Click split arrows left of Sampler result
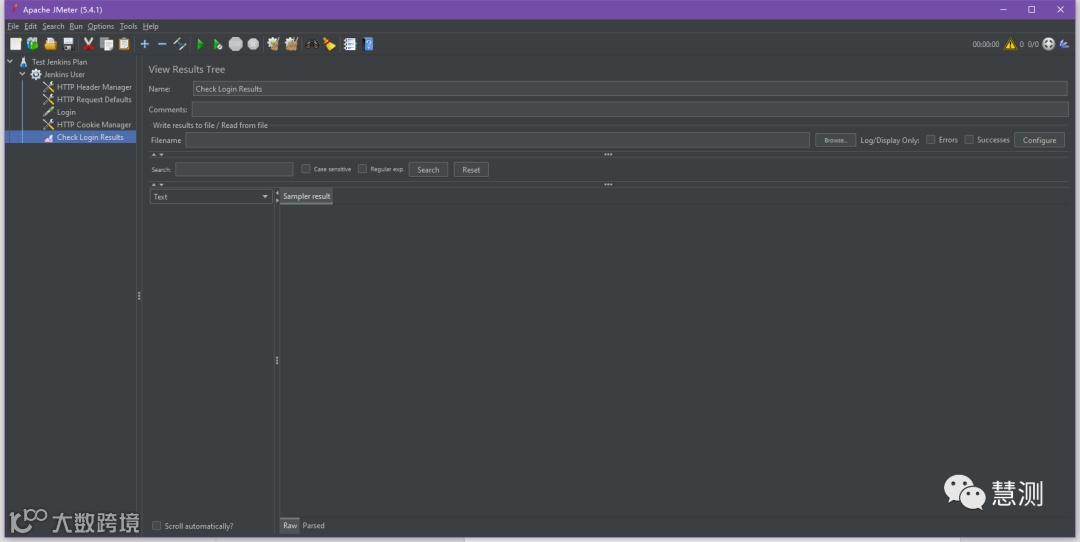Screen dimensions: 1080x542 coord(277,196)
